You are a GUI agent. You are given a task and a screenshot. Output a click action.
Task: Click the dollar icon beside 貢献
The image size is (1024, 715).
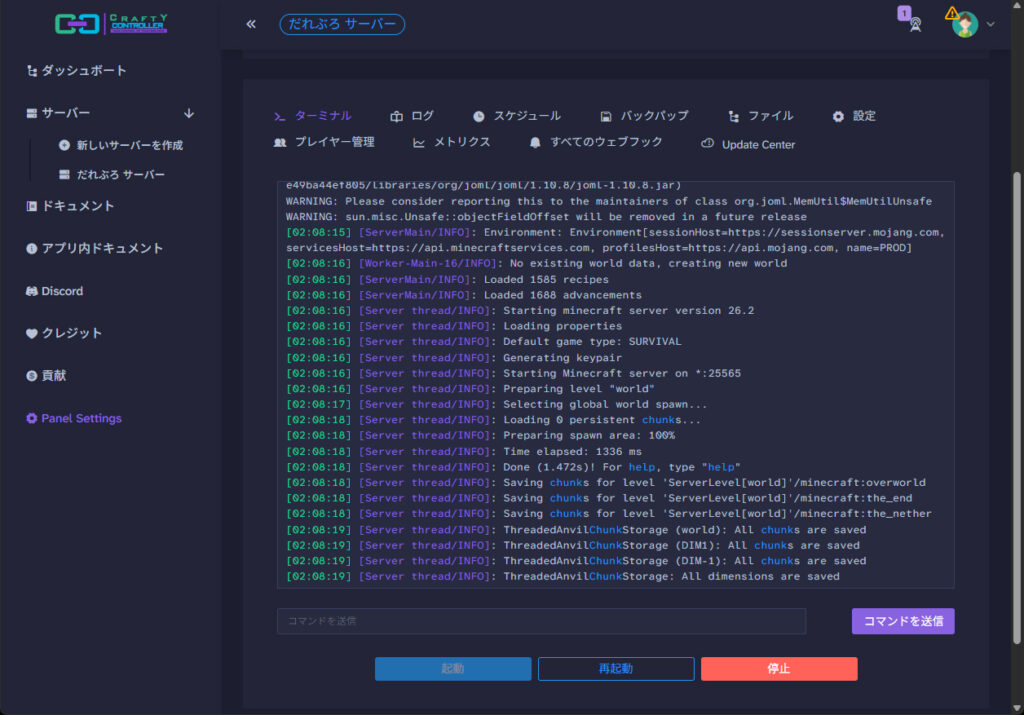point(31,375)
